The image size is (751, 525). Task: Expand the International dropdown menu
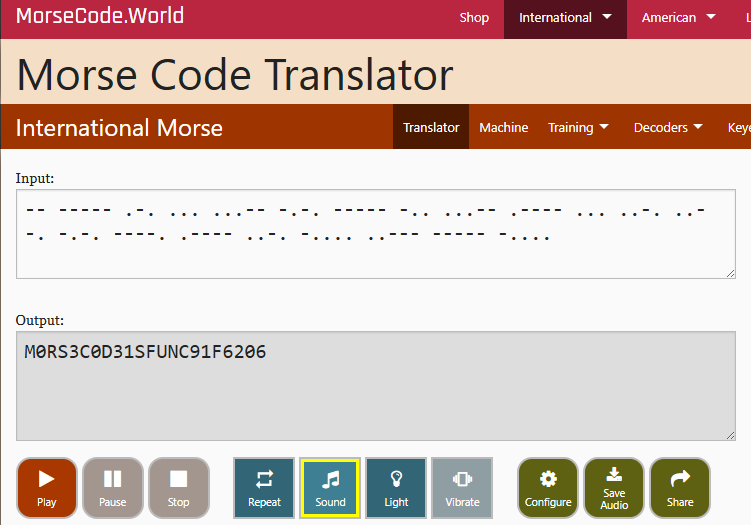(x=565, y=18)
